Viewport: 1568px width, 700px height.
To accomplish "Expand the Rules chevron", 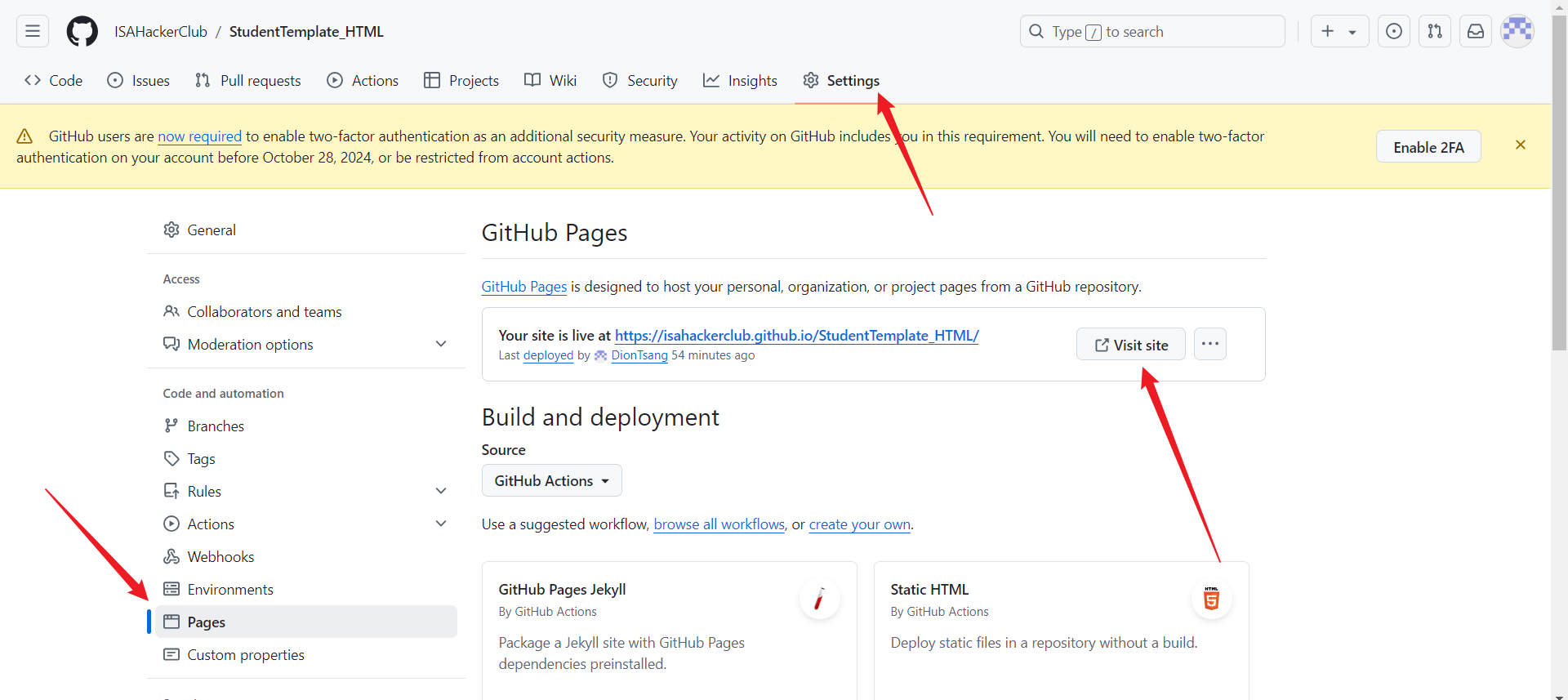I will [x=441, y=491].
